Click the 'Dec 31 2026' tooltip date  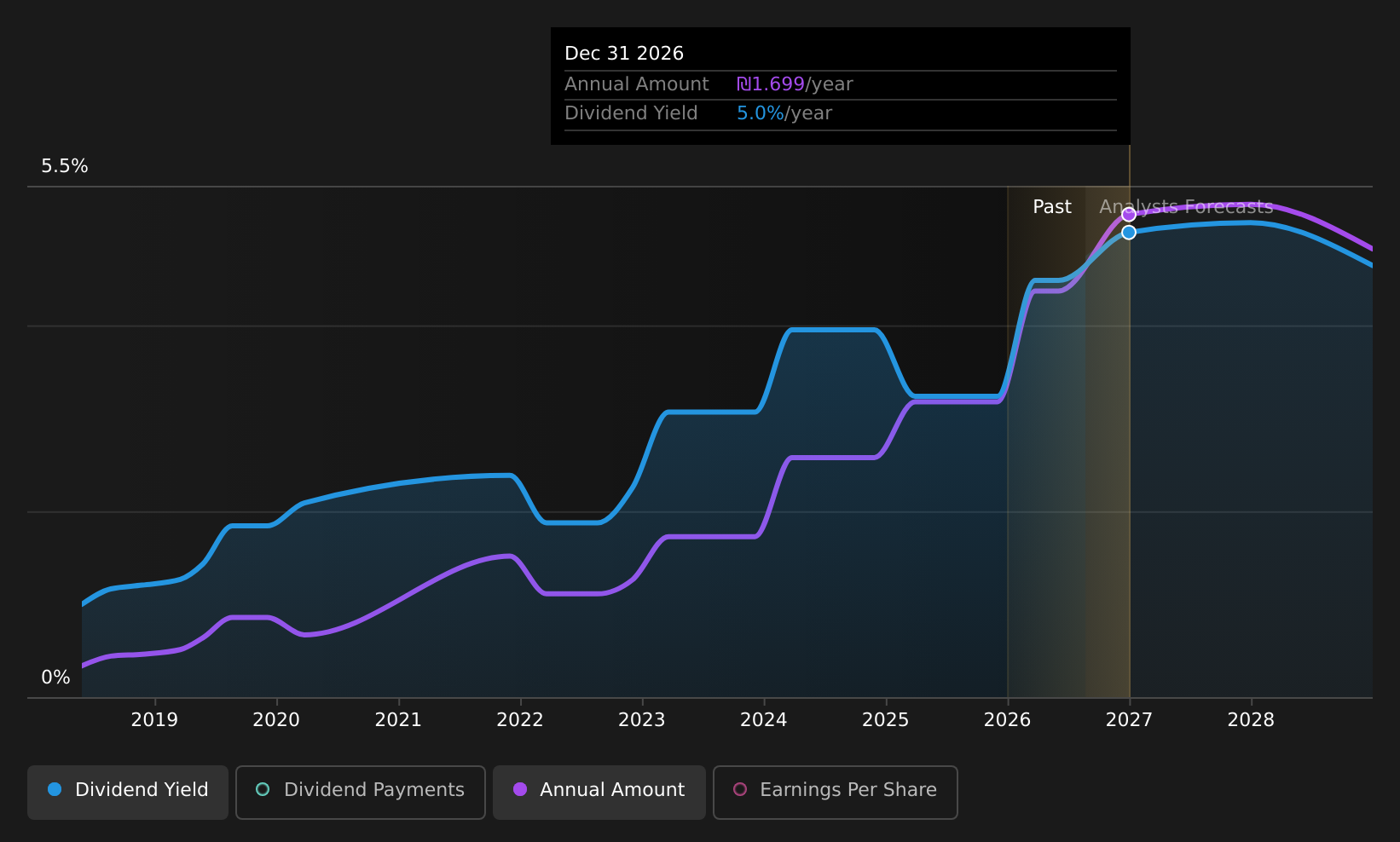pos(624,54)
